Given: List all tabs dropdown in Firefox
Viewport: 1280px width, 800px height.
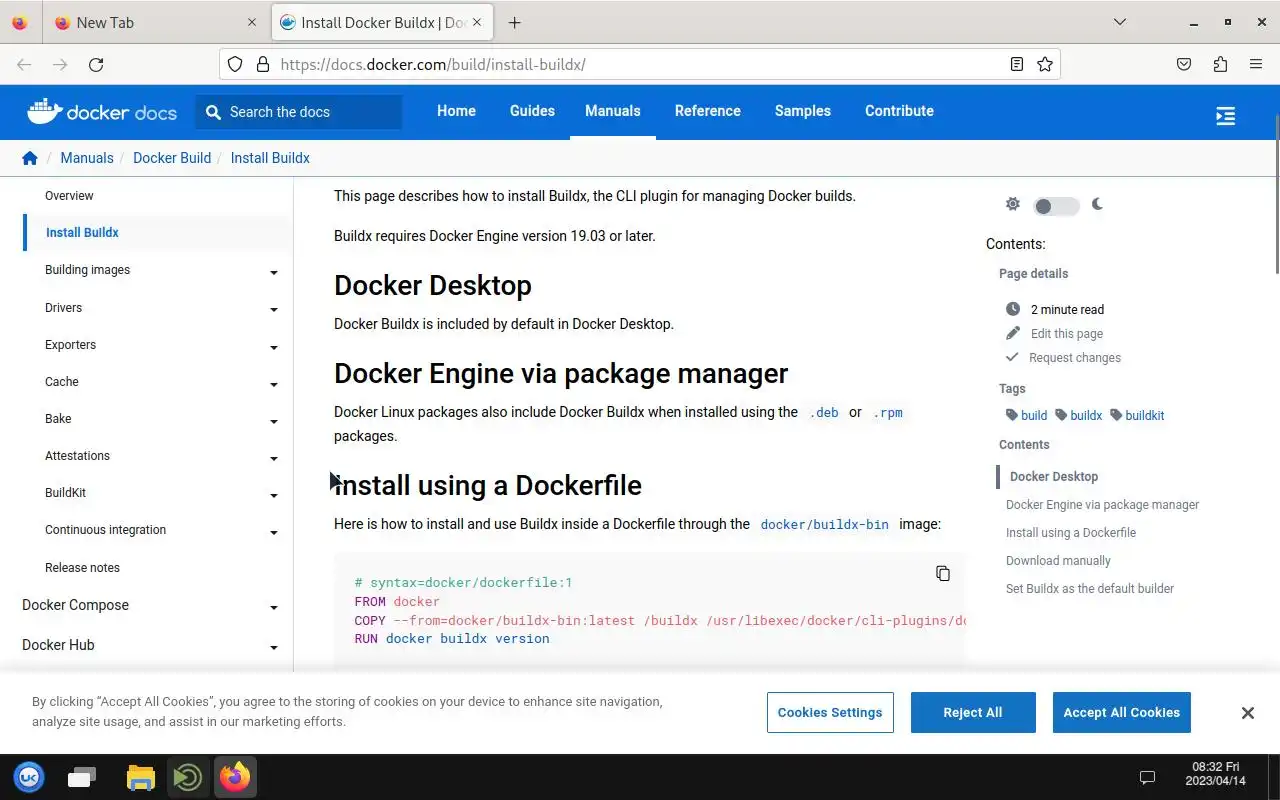Looking at the screenshot, I should click(x=1120, y=22).
